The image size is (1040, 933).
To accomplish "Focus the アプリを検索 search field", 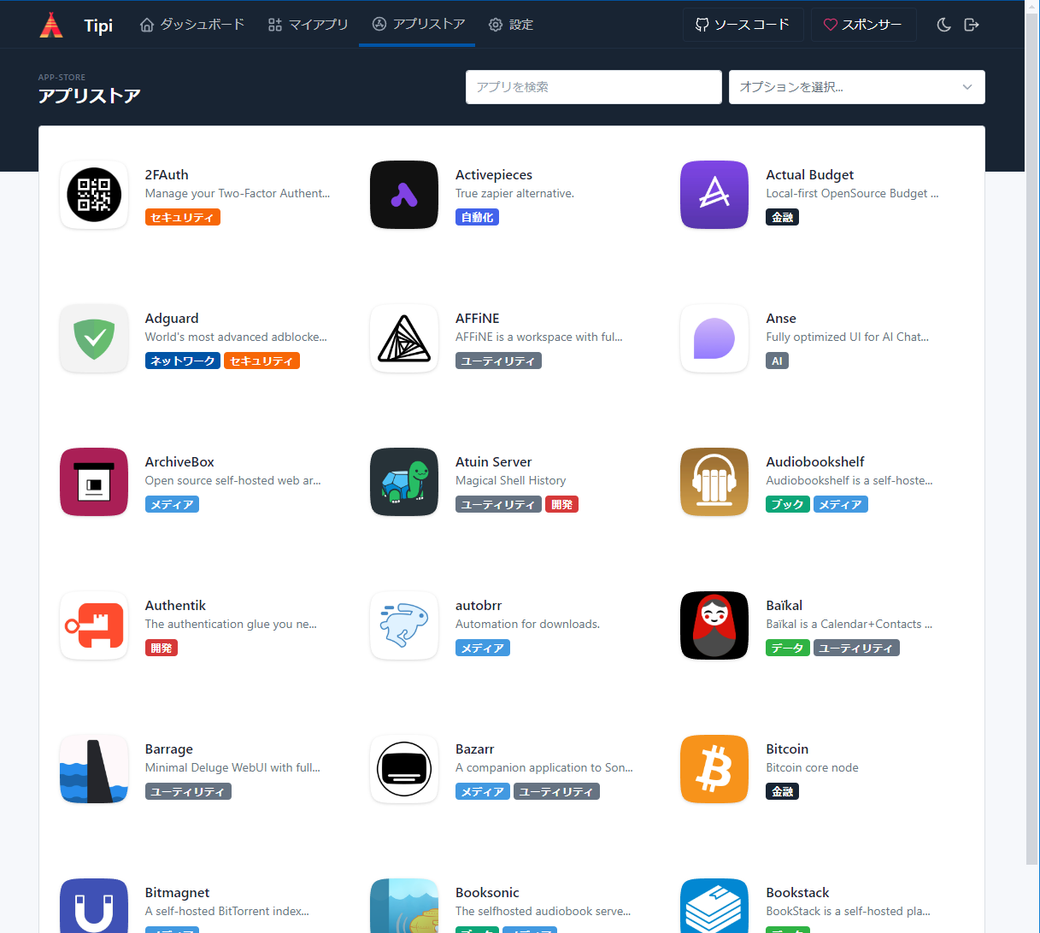I will 593,87.
